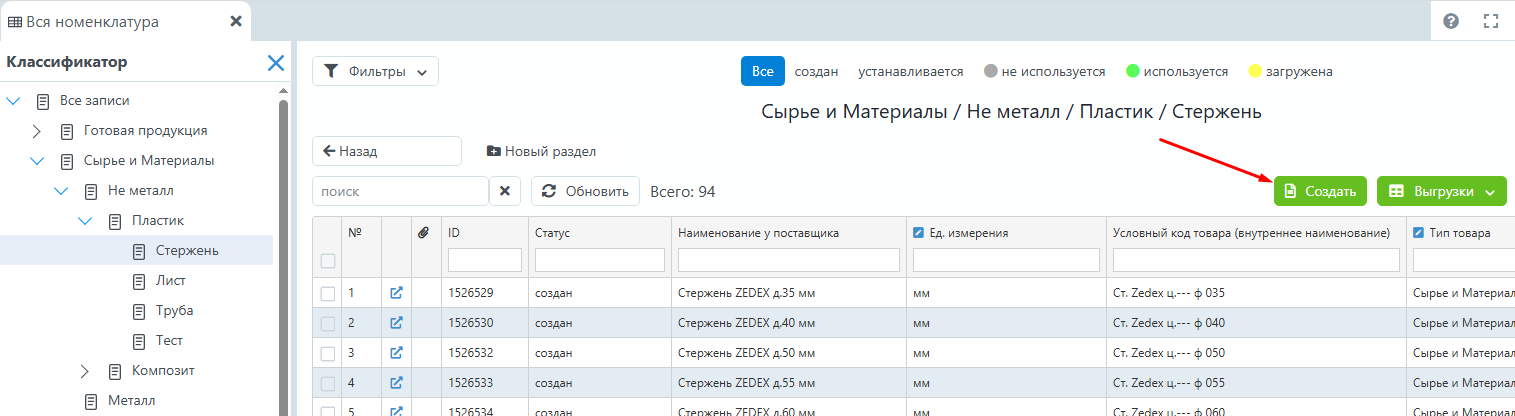This screenshot has height=416, width=1515.
Task: Open row 3 using its open-link icon
Action: click(x=396, y=353)
